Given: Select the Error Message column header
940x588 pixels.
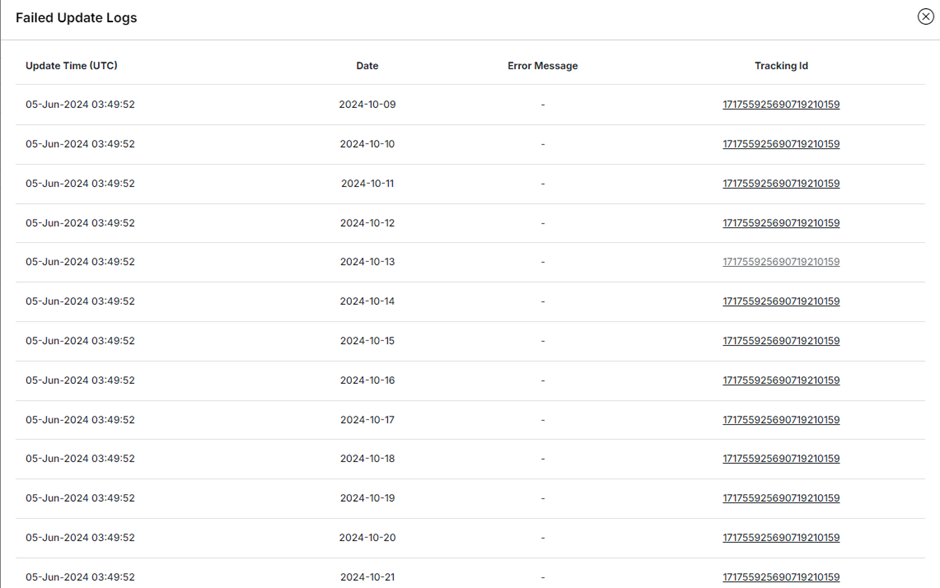Looking at the screenshot, I should [542, 66].
